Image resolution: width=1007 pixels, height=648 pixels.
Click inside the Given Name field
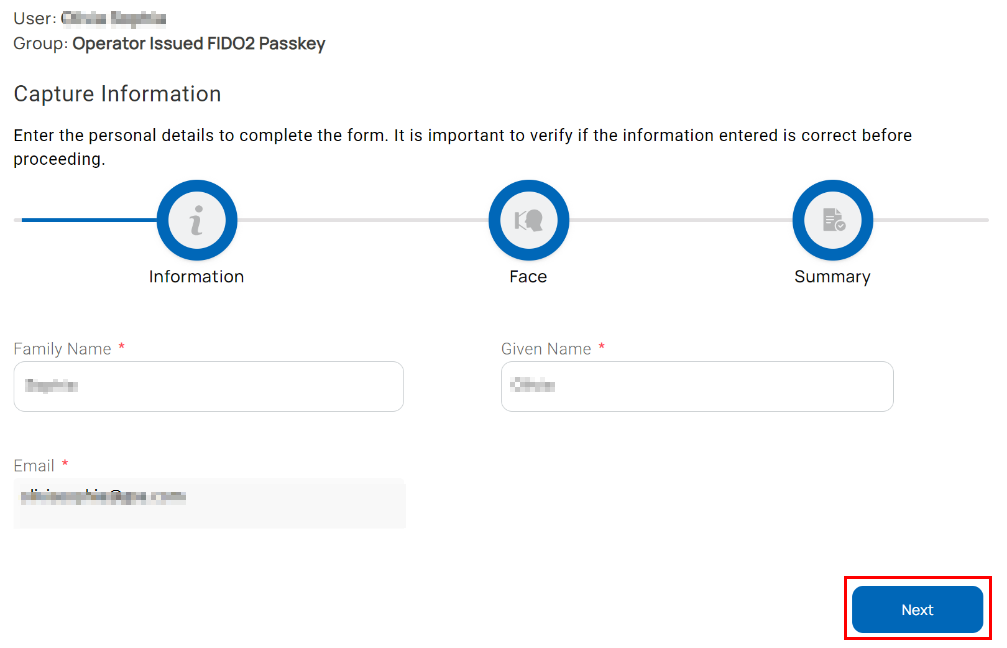[696, 386]
